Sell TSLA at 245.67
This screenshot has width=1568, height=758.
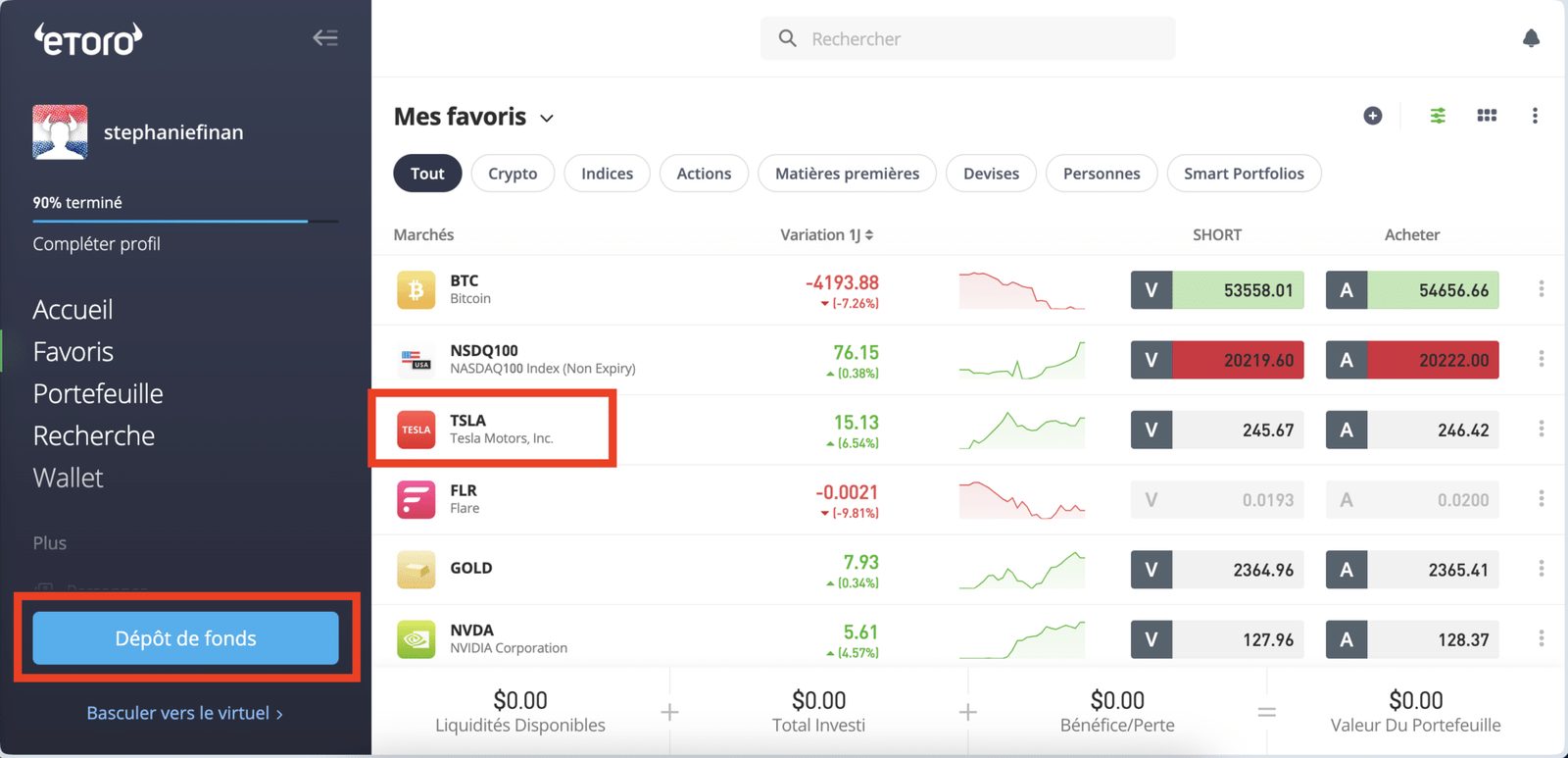pos(1217,430)
